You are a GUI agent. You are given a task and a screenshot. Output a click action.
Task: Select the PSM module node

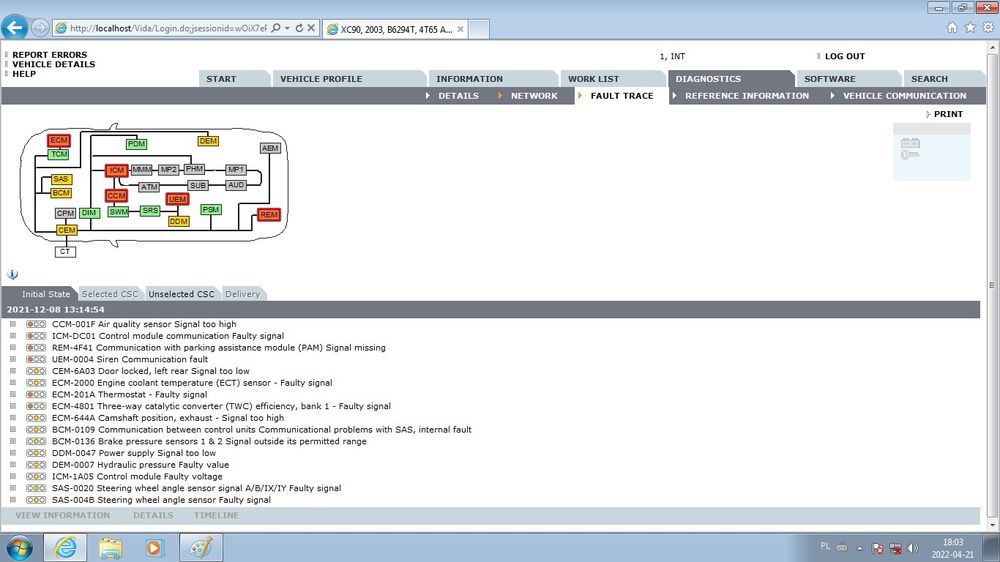click(x=210, y=209)
